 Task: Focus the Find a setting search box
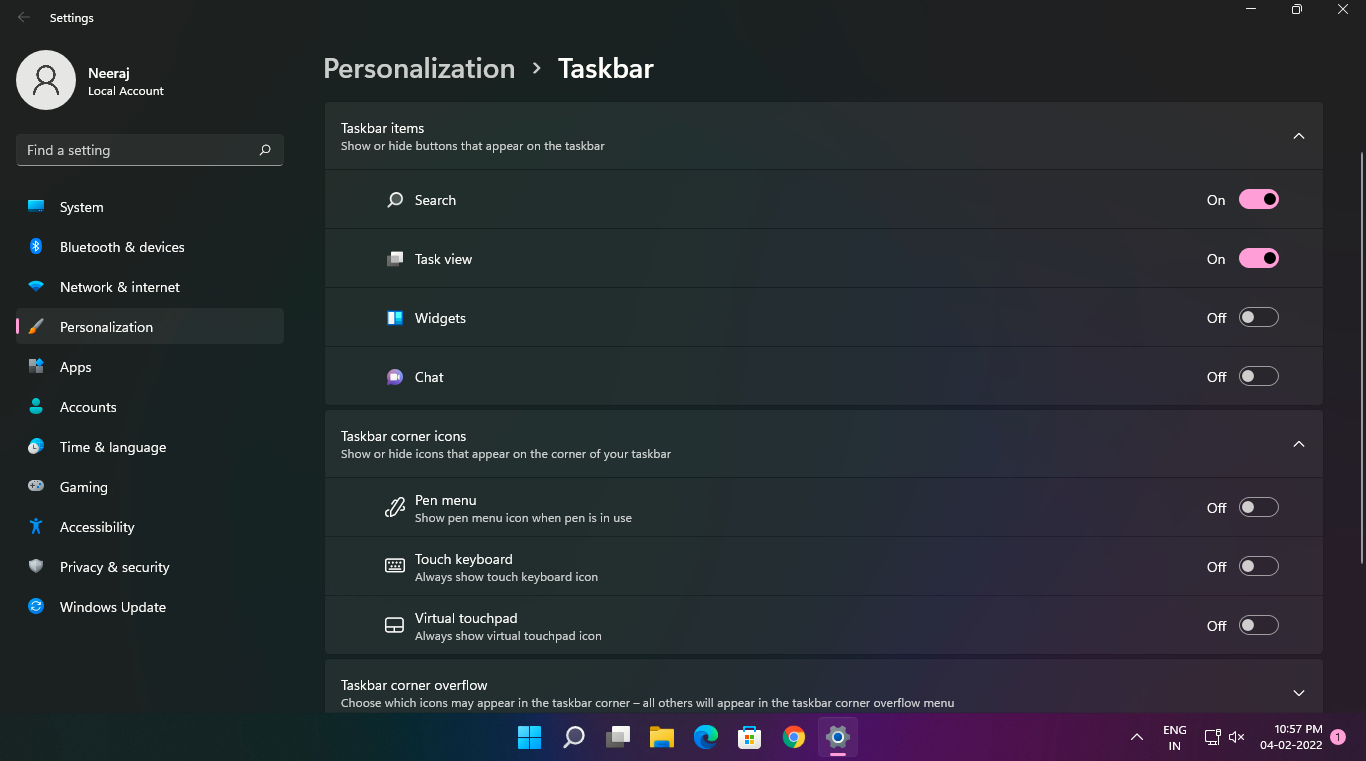[150, 150]
